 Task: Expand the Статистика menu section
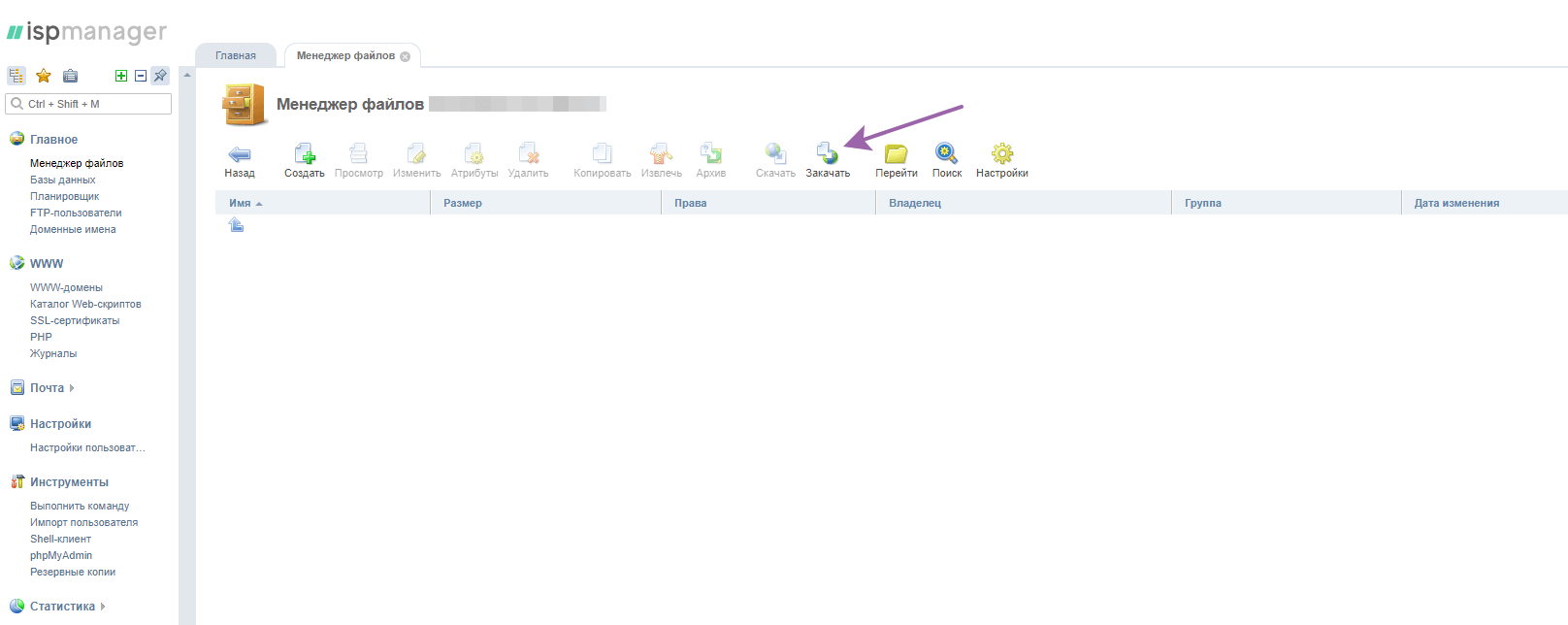pyautogui.click(x=63, y=607)
